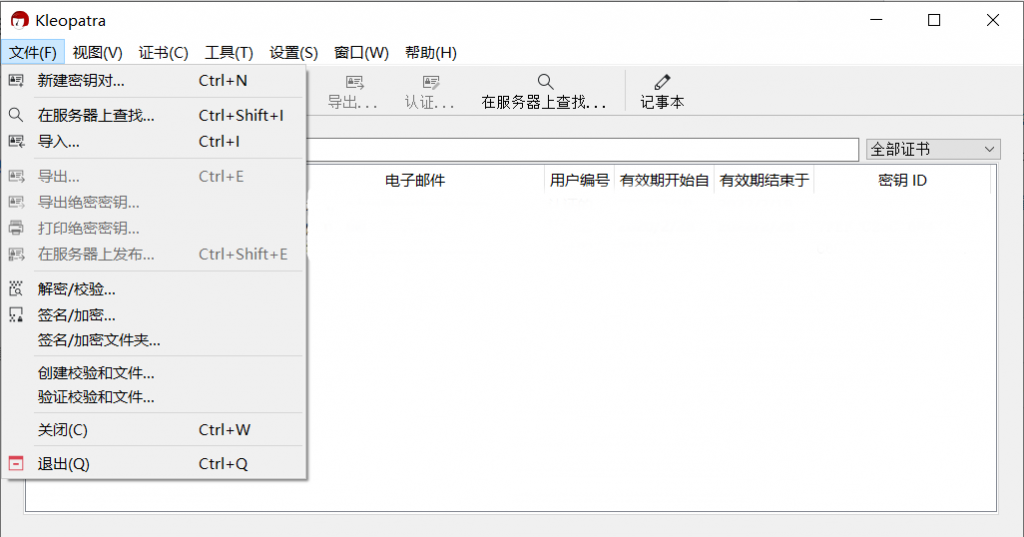Viewport: 1024px width, 537px height.
Task: Click the magnifier icon beside 在服务器上查找 menu entry
Action: click(16, 116)
